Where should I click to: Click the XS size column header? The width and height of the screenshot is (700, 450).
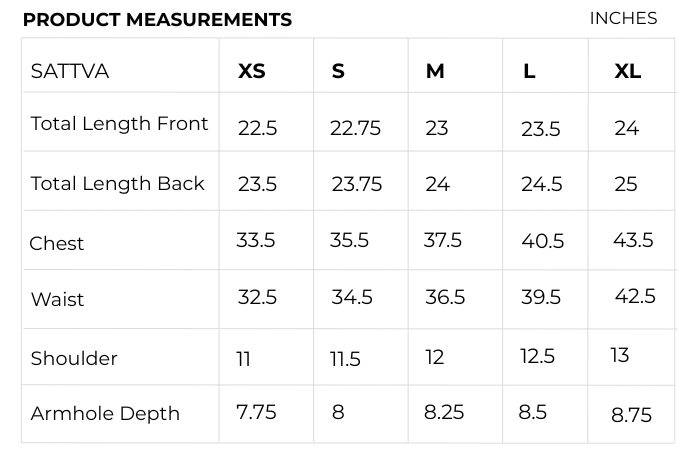pos(252,71)
